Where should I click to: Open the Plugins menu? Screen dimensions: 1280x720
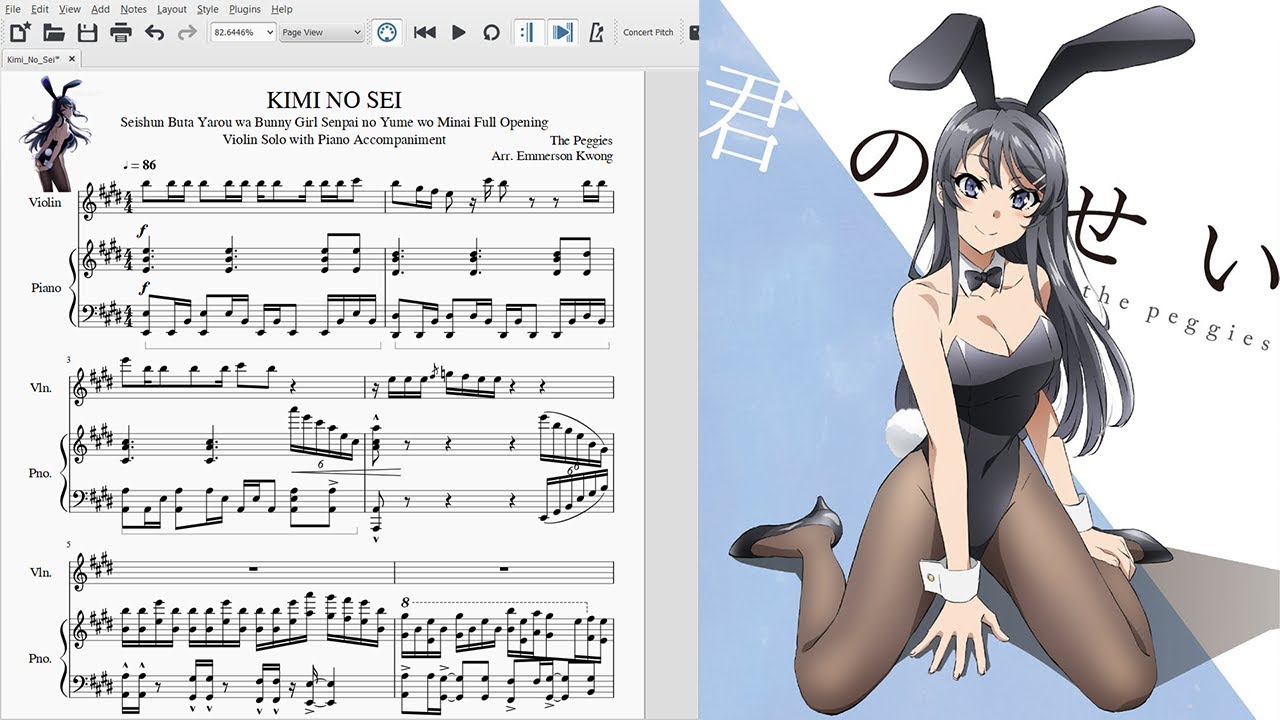tap(245, 9)
